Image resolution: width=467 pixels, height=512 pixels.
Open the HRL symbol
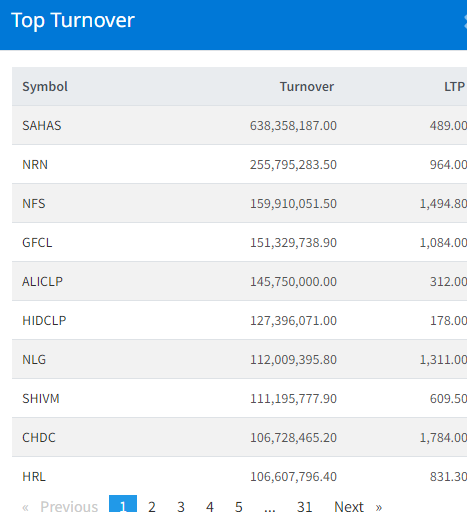coord(34,477)
